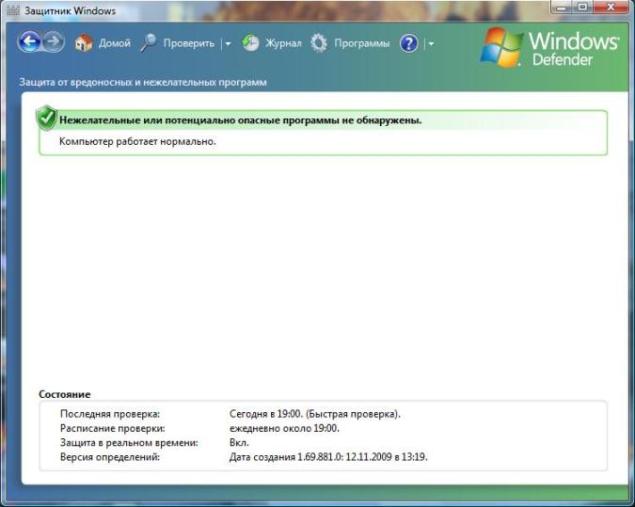Select the text 'Компьютер работает нормально.'
The height and width of the screenshot is (507, 635).
pyautogui.click(x=137, y=141)
